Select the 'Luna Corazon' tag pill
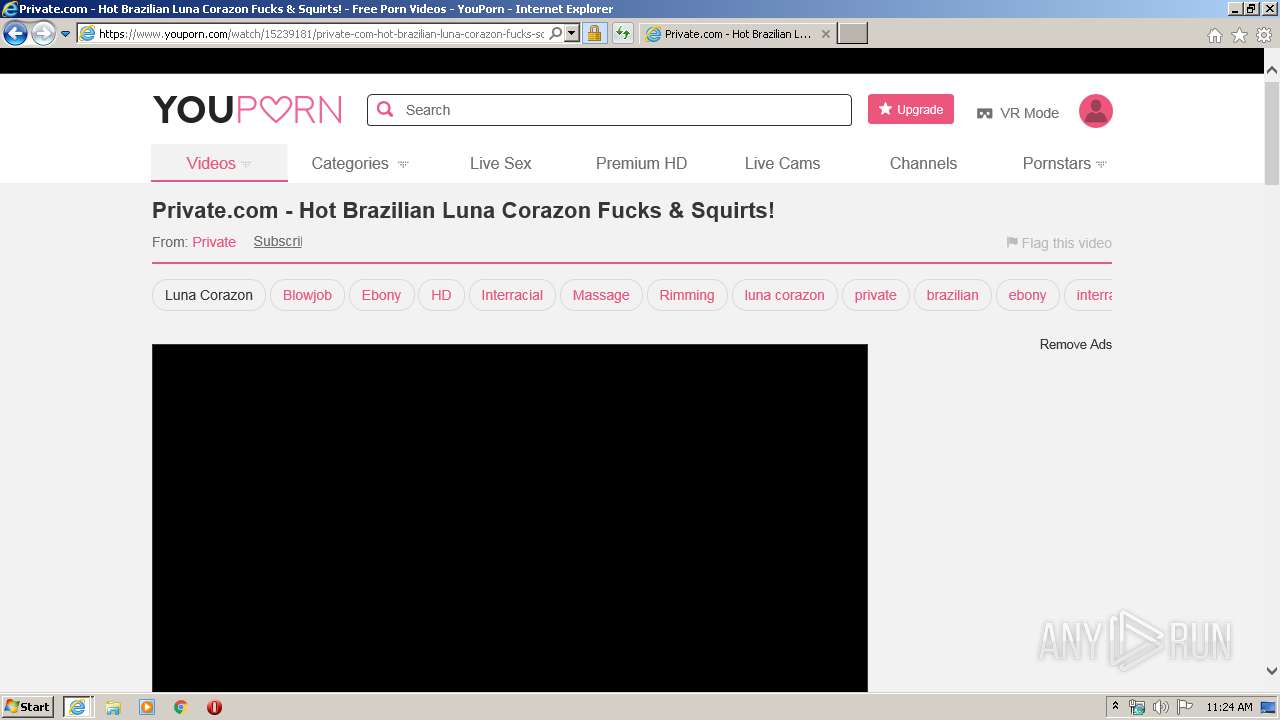This screenshot has height=720, width=1280. tap(209, 295)
